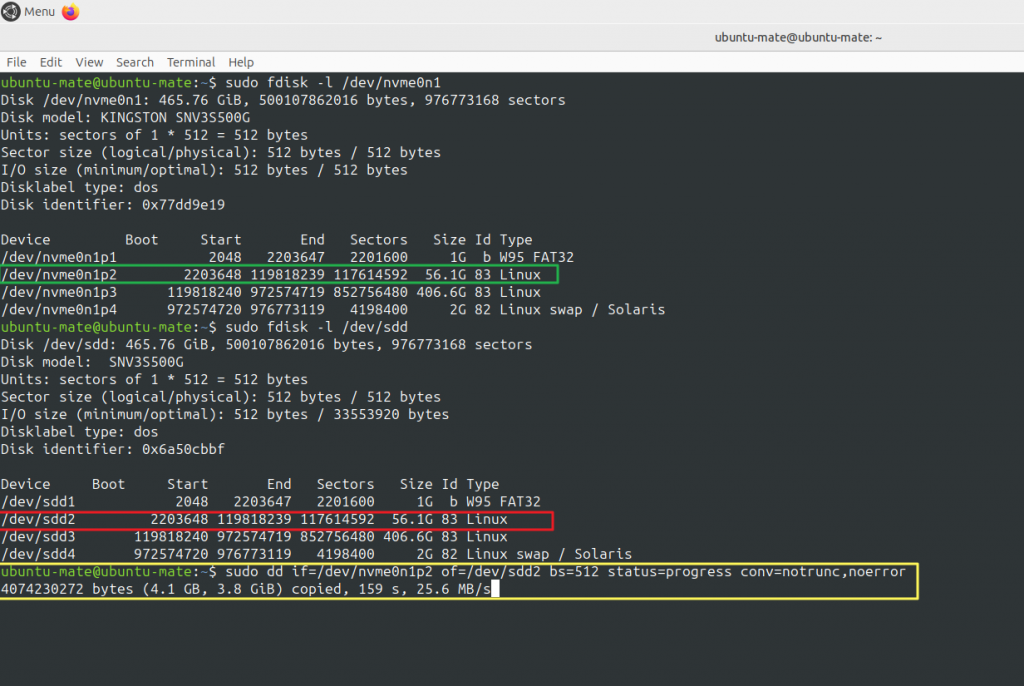Click the red-boxed /dev/sdd2 partition row
This screenshot has width=1024, height=686.
pyautogui.click(x=275, y=520)
